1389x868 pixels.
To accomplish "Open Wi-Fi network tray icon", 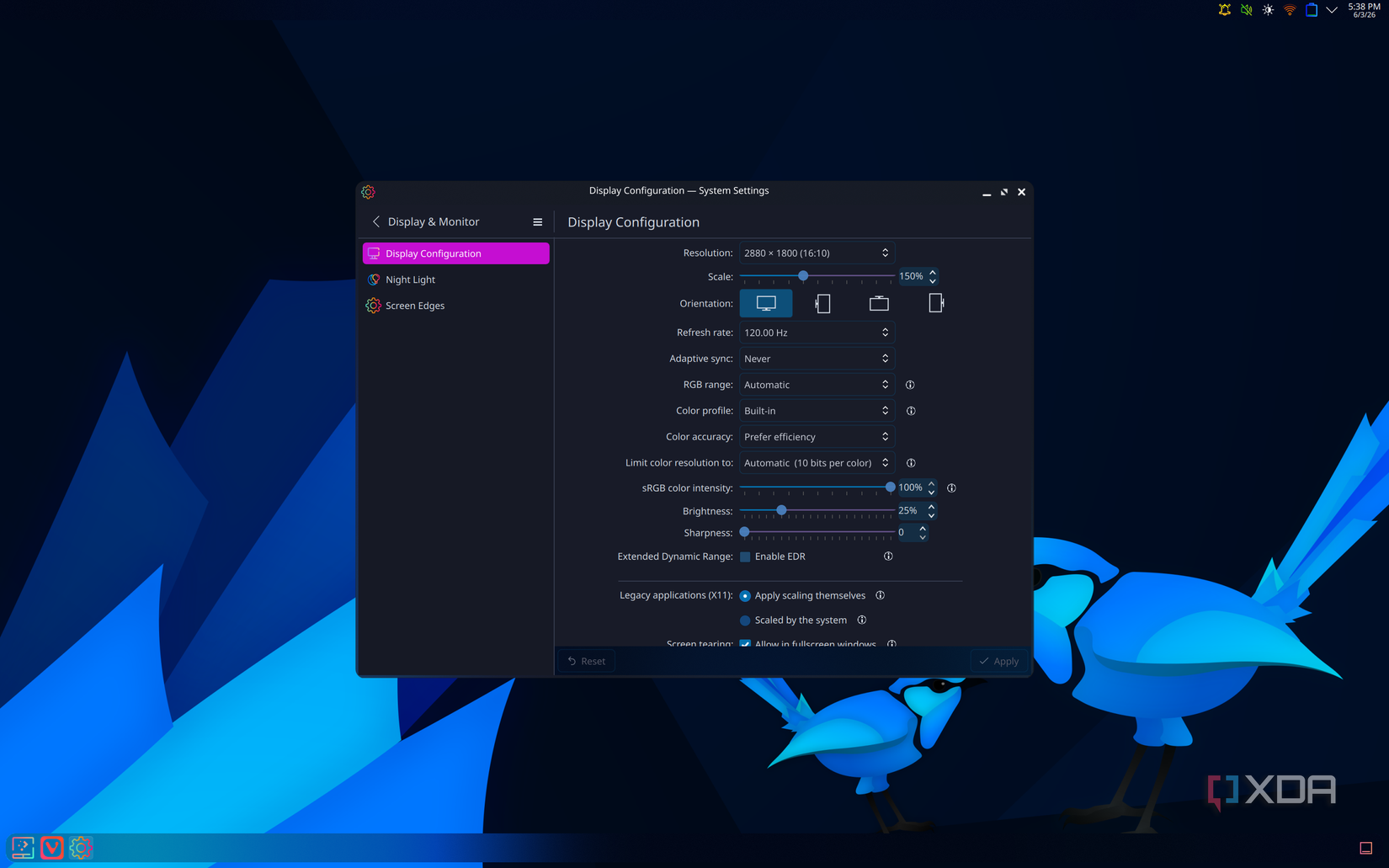I will (x=1290, y=10).
